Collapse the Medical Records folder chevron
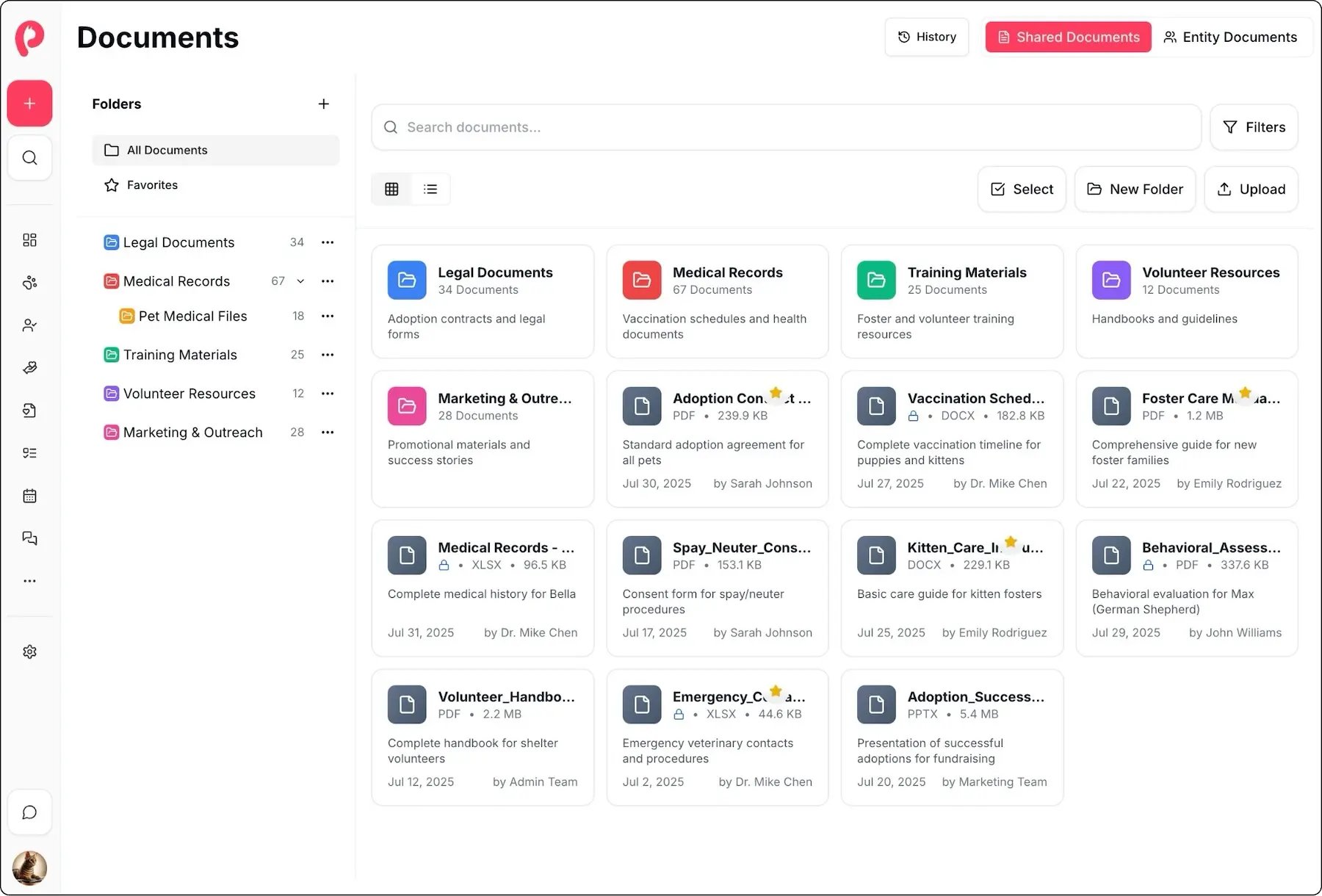This screenshot has height=896, width=1322. [x=300, y=281]
